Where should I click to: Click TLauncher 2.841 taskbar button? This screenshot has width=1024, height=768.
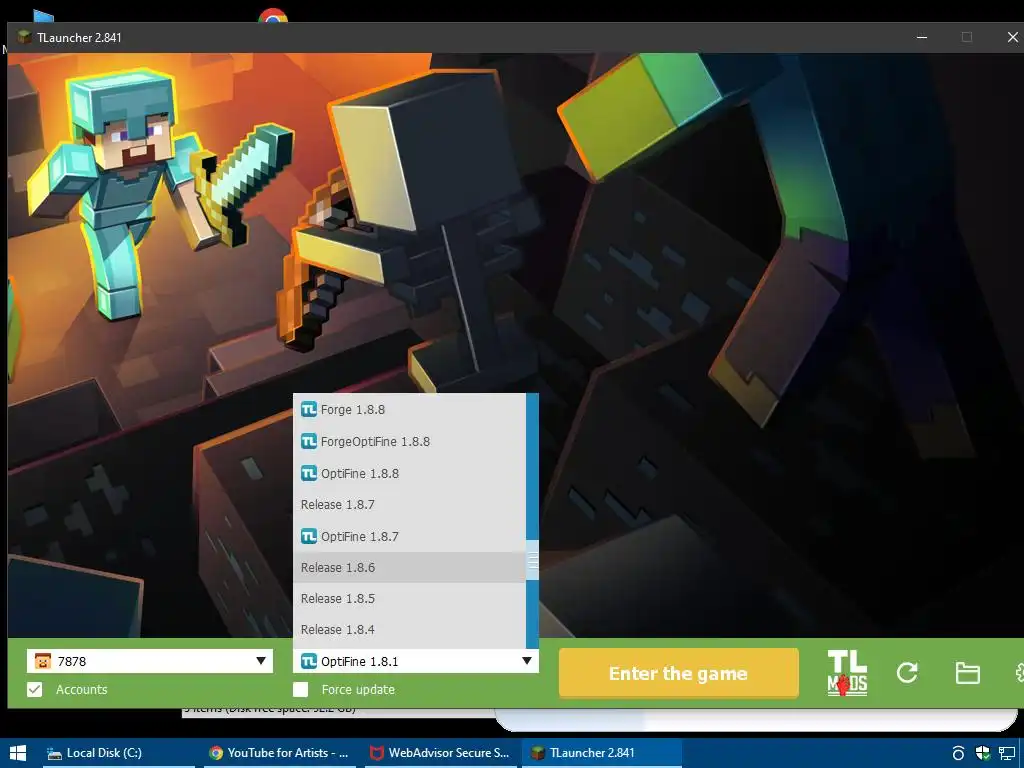point(601,753)
